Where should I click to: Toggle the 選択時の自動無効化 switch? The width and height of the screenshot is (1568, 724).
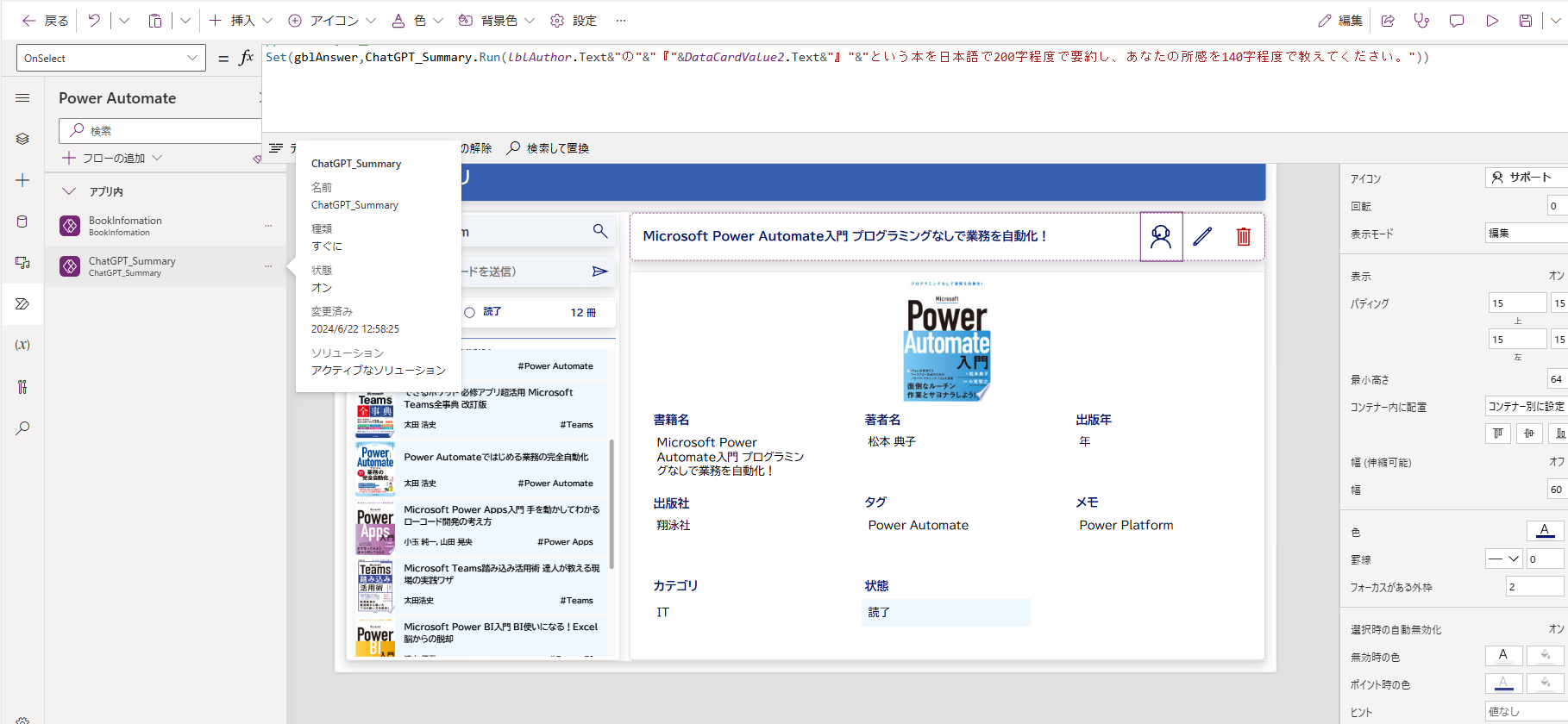pyautogui.click(x=1556, y=629)
